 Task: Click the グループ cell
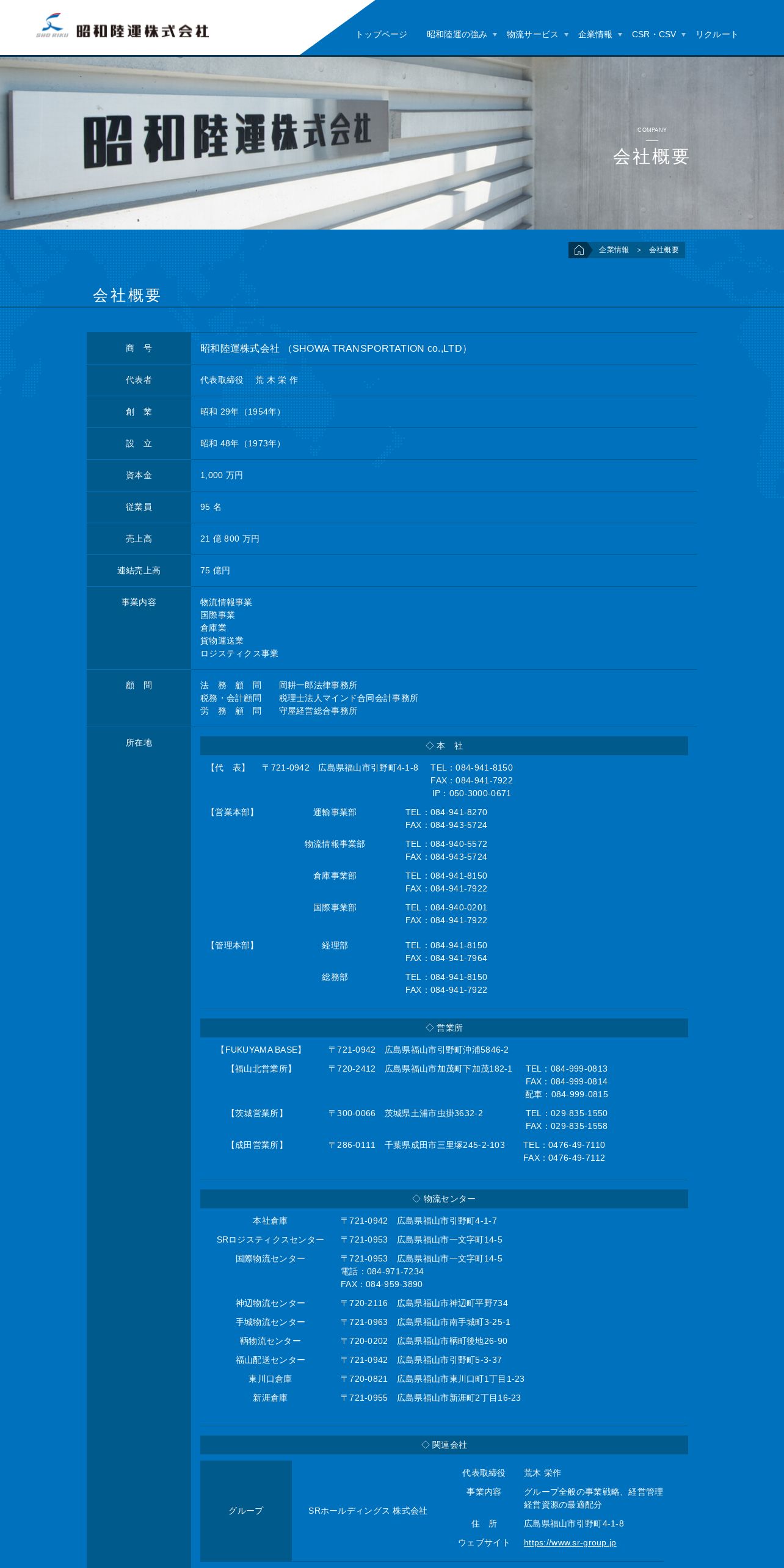click(246, 1511)
